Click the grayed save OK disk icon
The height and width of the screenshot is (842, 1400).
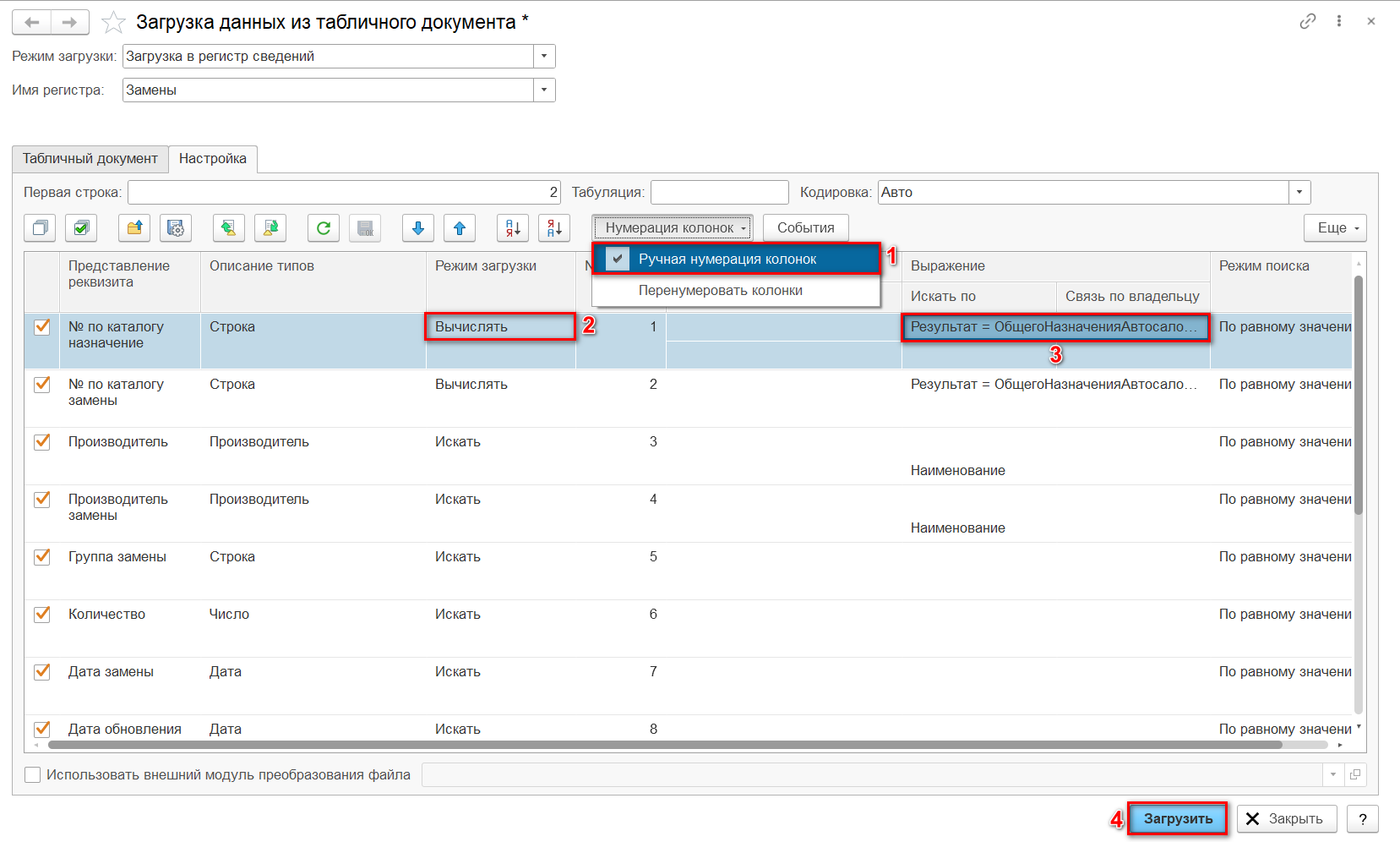[365, 227]
